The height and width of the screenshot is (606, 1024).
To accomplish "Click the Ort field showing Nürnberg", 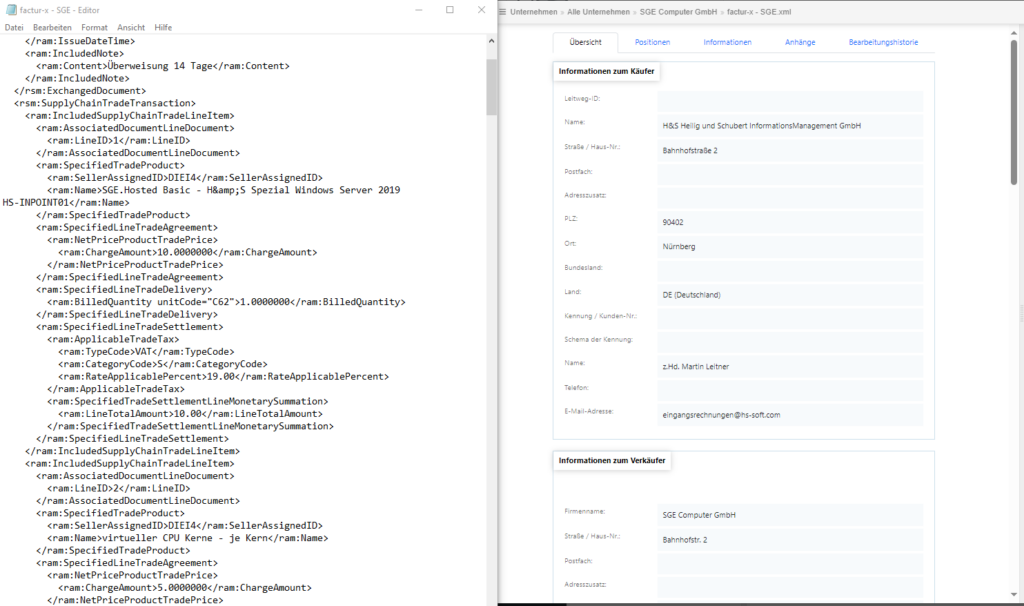I will click(790, 246).
